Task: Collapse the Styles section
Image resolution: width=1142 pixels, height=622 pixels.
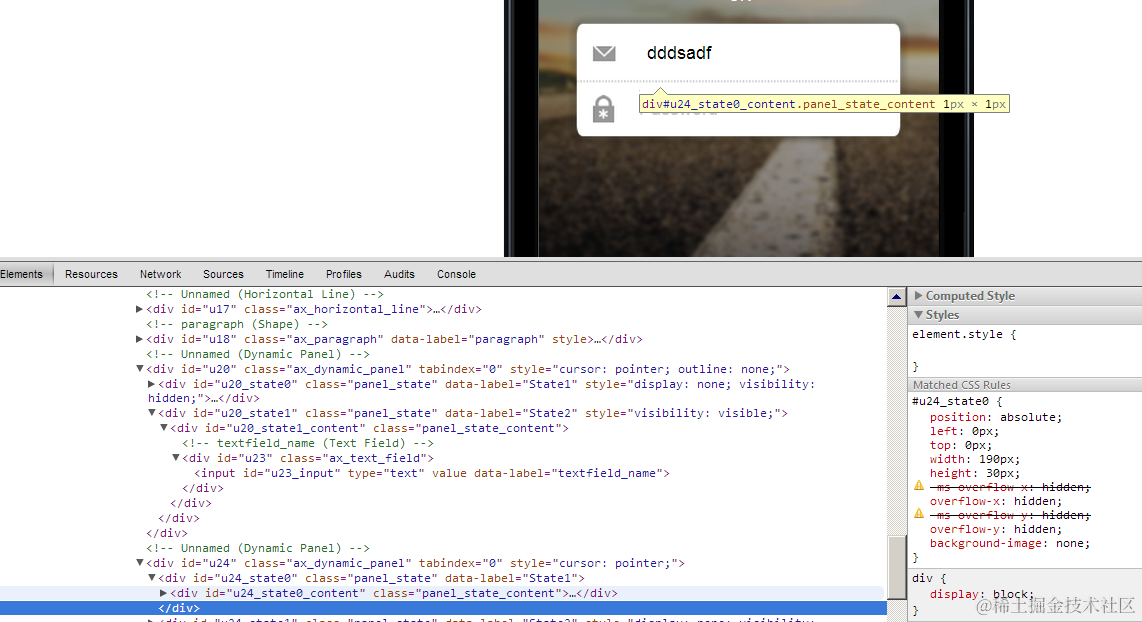Action: pyautogui.click(x=918, y=315)
